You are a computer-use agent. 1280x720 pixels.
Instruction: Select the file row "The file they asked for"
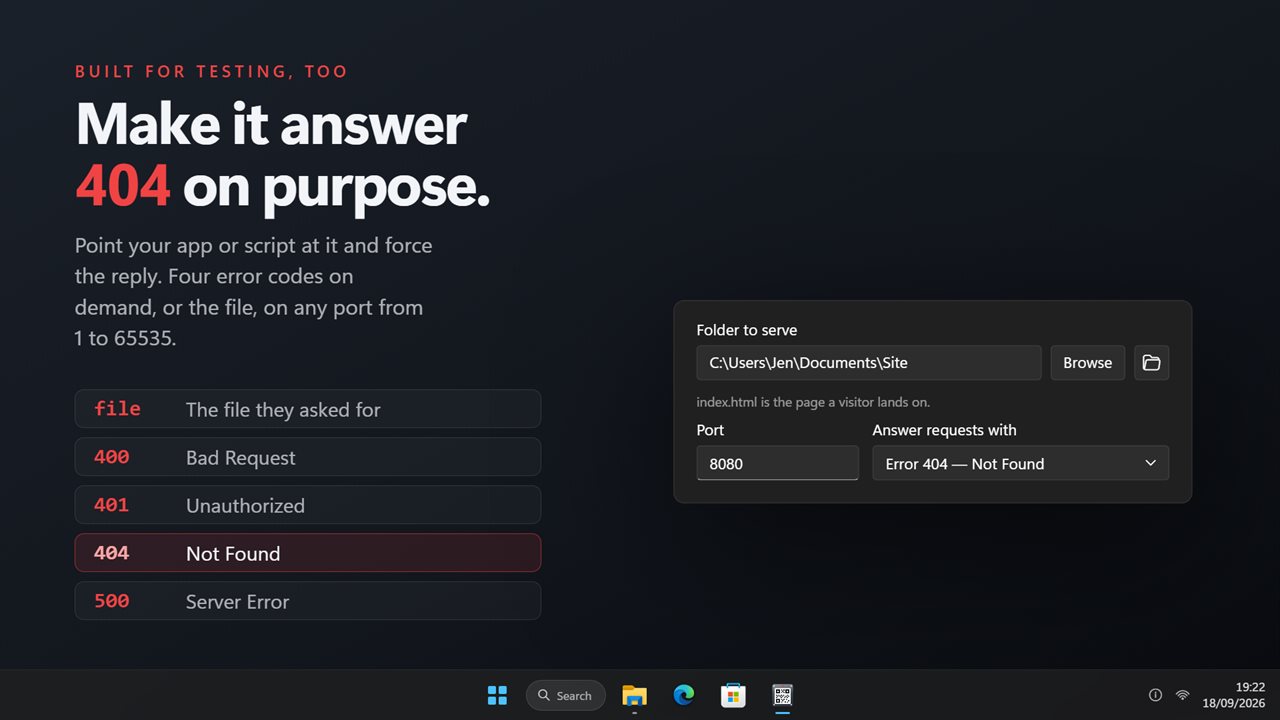pos(308,409)
